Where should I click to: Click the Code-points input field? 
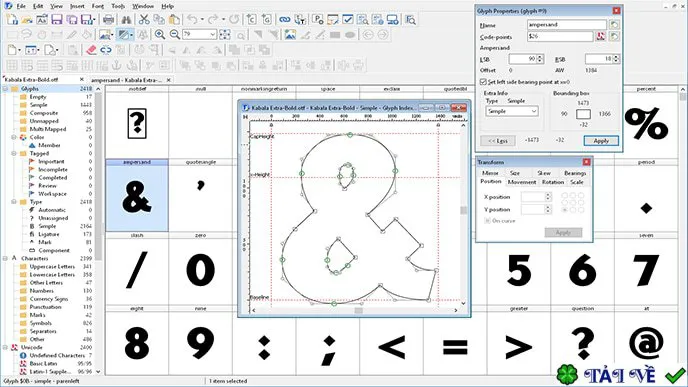pyautogui.click(x=560, y=36)
